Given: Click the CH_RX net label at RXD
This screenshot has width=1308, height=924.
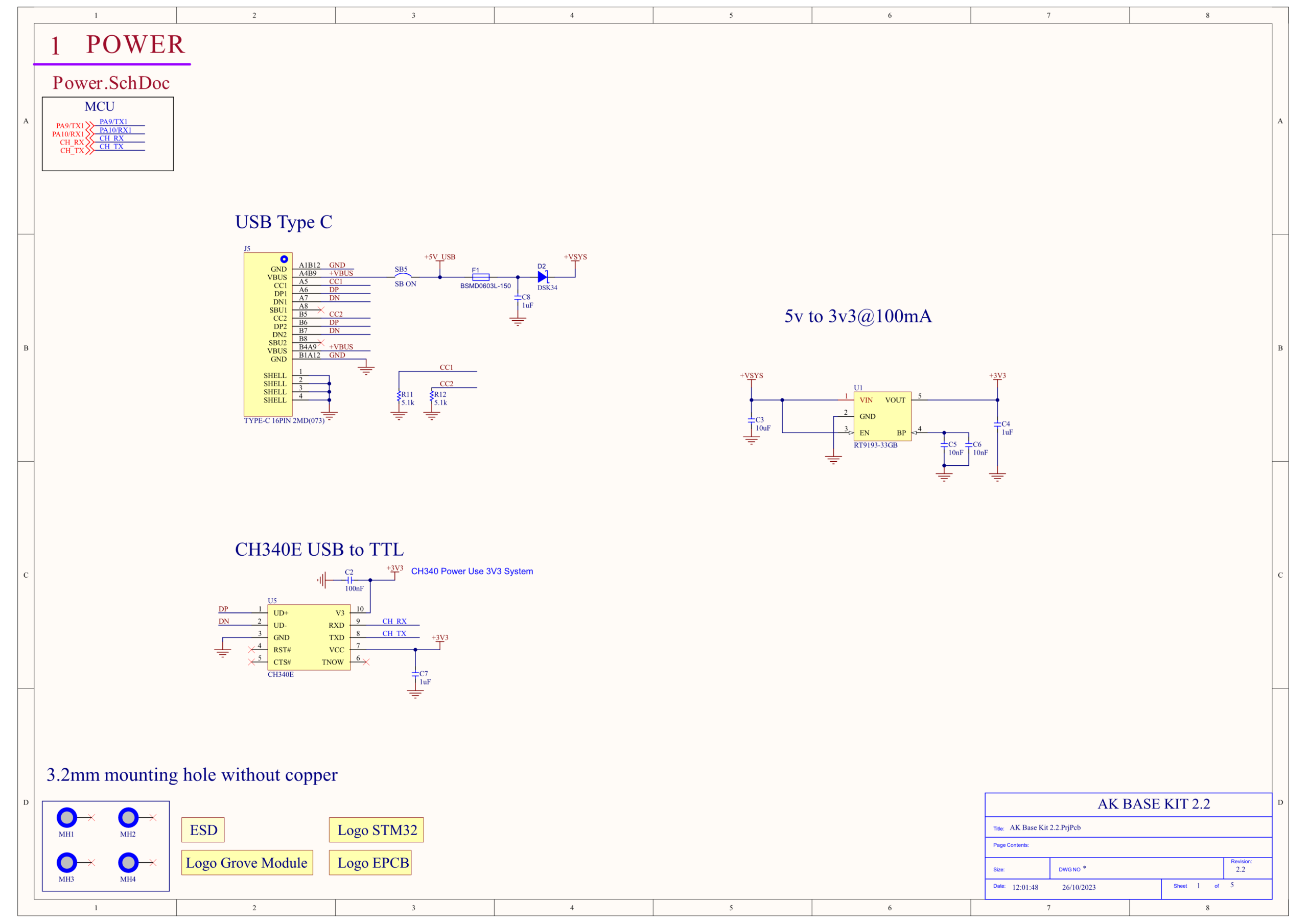Looking at the screenshot, I should point(394,622).
